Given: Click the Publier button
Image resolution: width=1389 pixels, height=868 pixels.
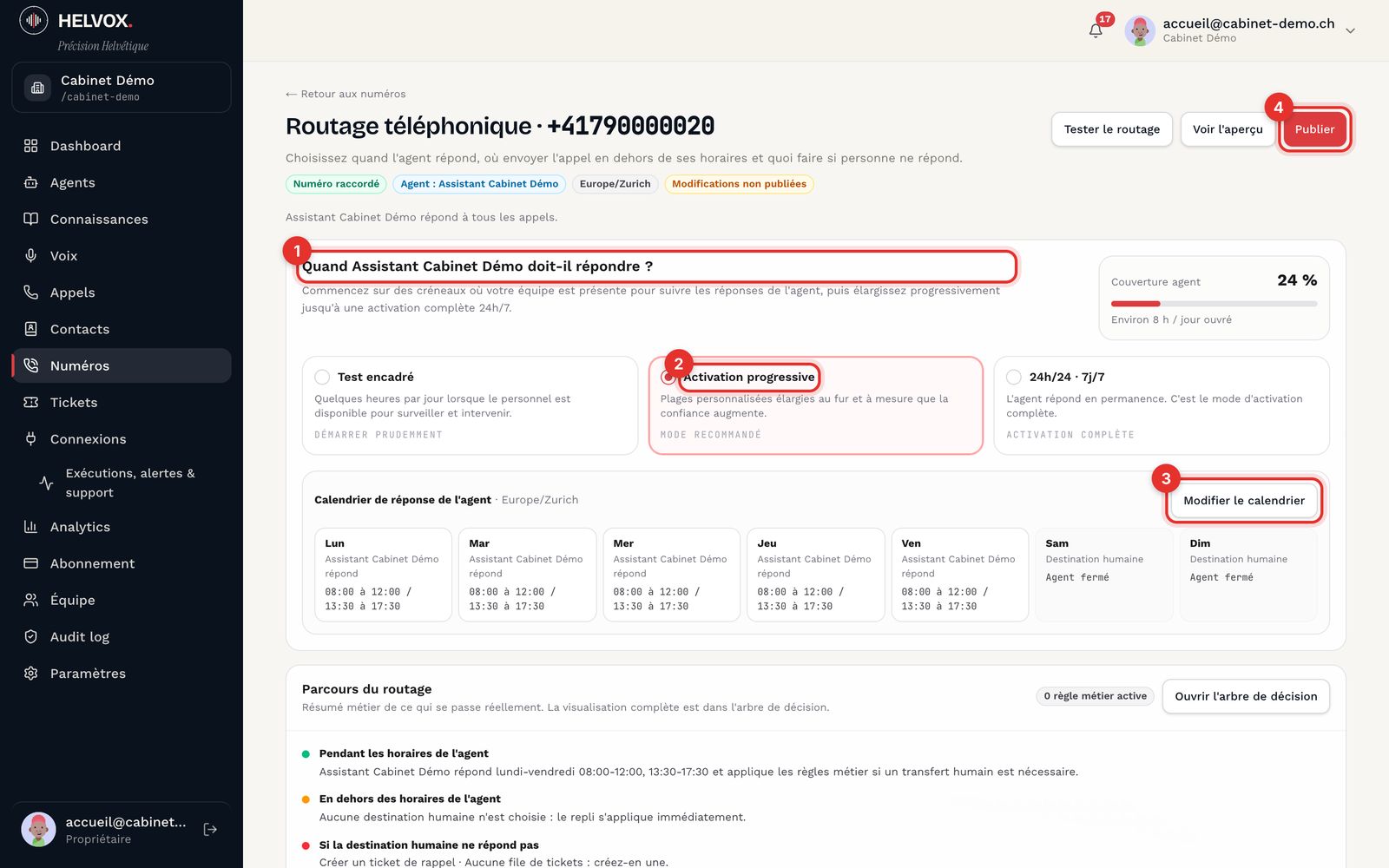Looking at the screenshot, I should click(1314, 129).
